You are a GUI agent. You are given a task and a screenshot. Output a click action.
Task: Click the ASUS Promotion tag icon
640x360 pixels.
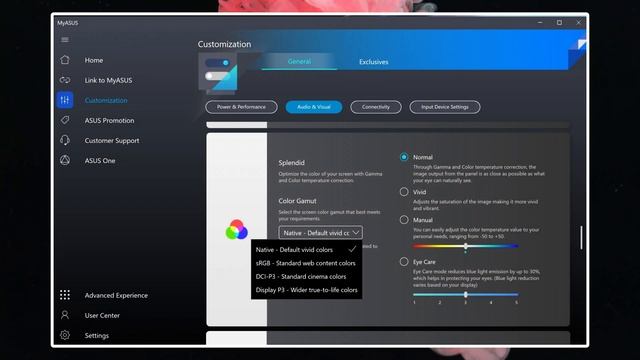coord(65,120)
